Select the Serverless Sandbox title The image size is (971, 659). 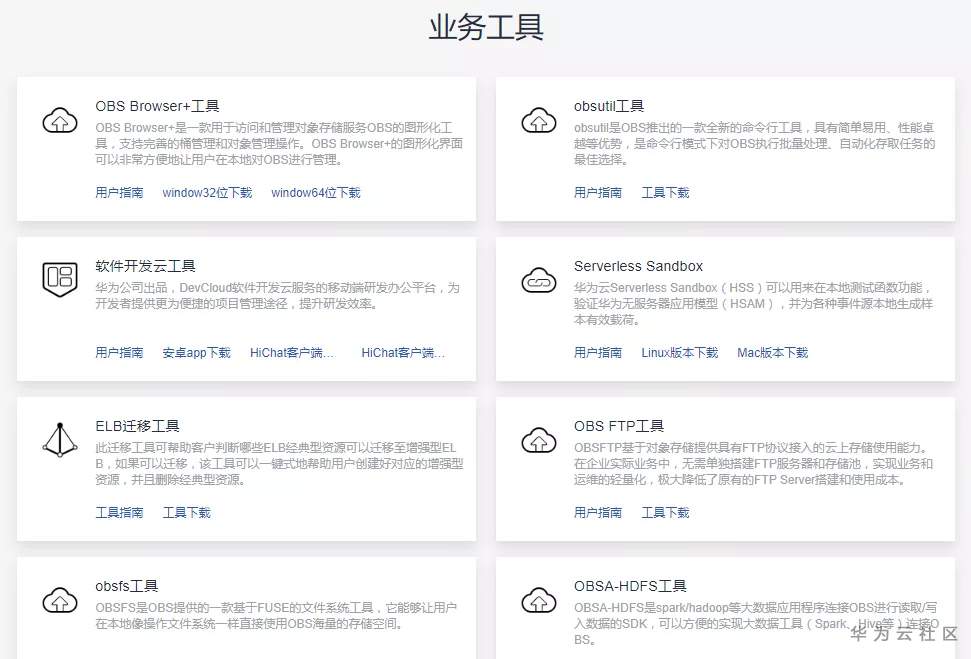[638, 266]
